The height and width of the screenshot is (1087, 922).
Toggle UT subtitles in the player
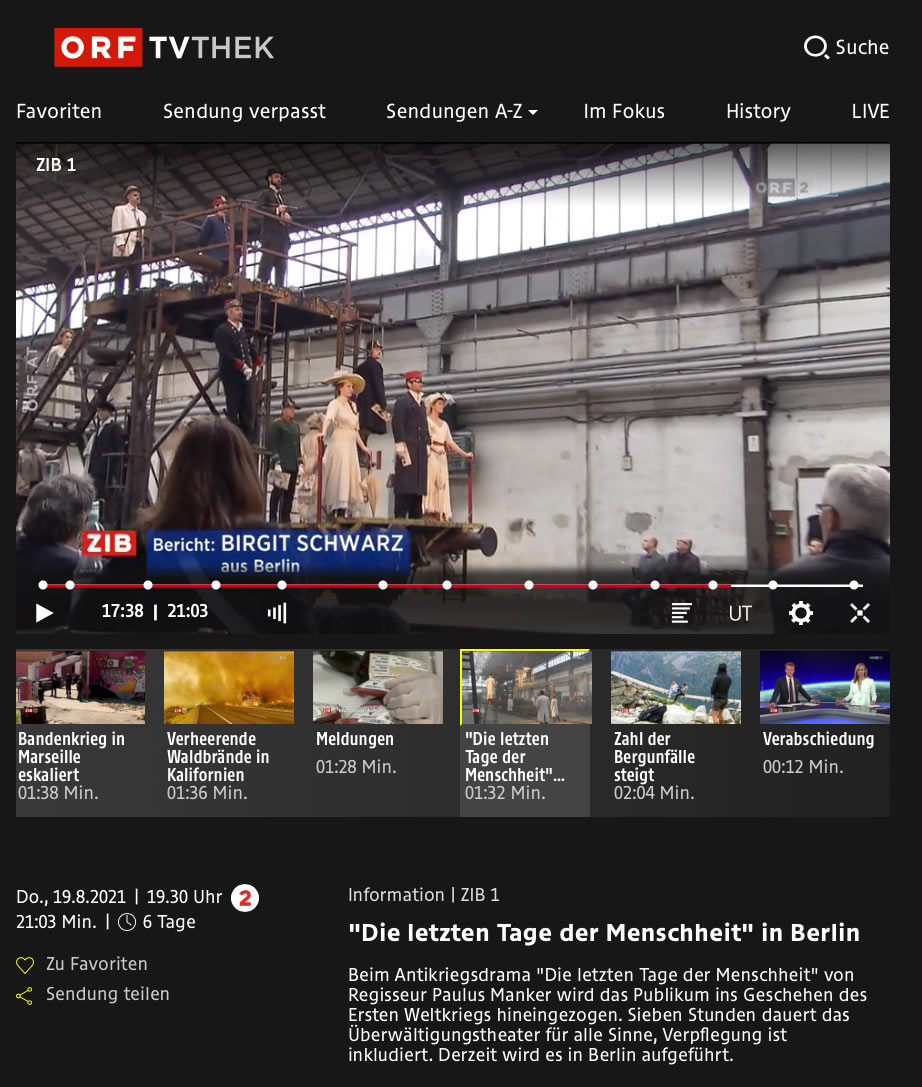tap(740, 613)
